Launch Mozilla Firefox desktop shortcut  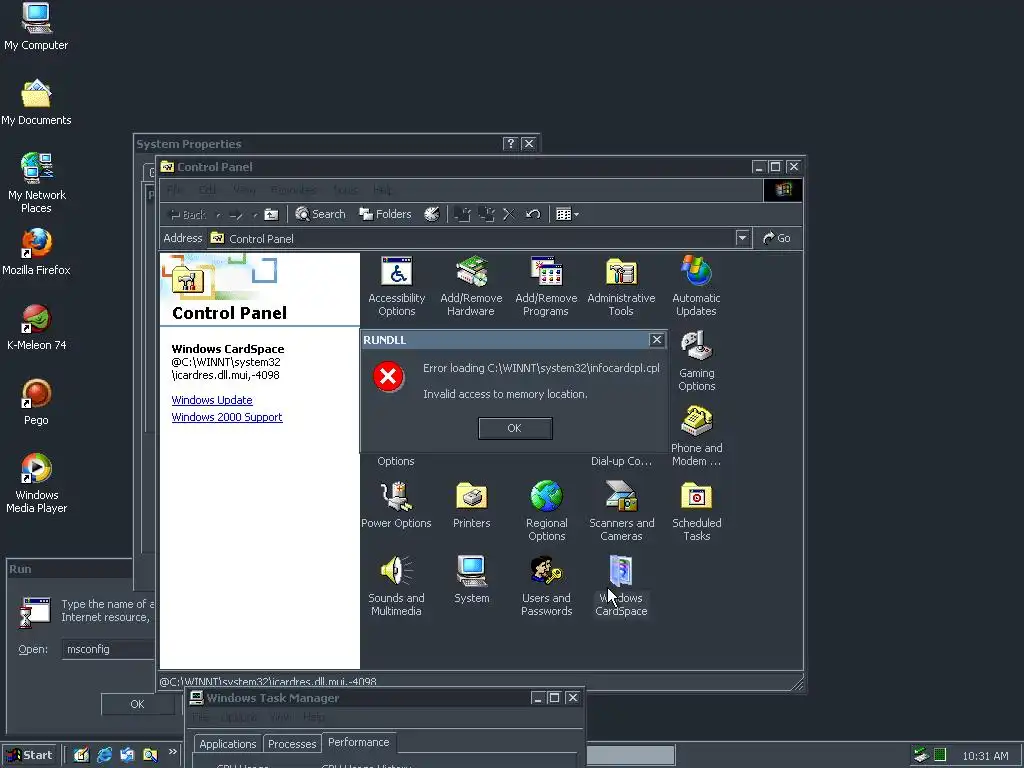36,252
